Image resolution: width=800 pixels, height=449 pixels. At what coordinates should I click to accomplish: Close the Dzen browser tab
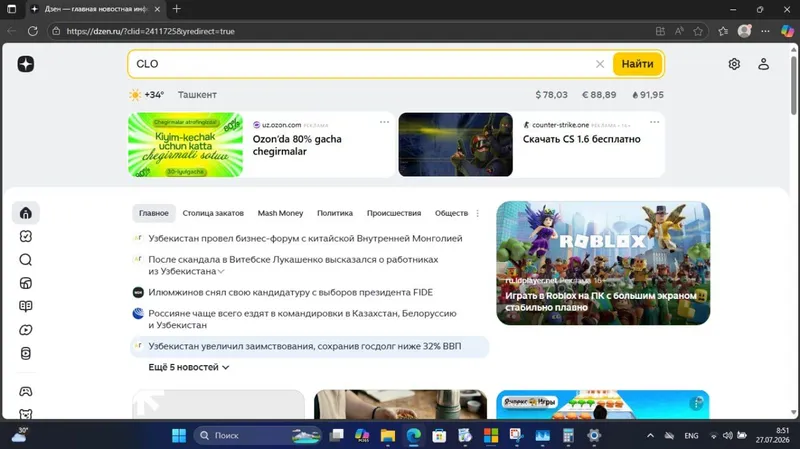[157, 9]
